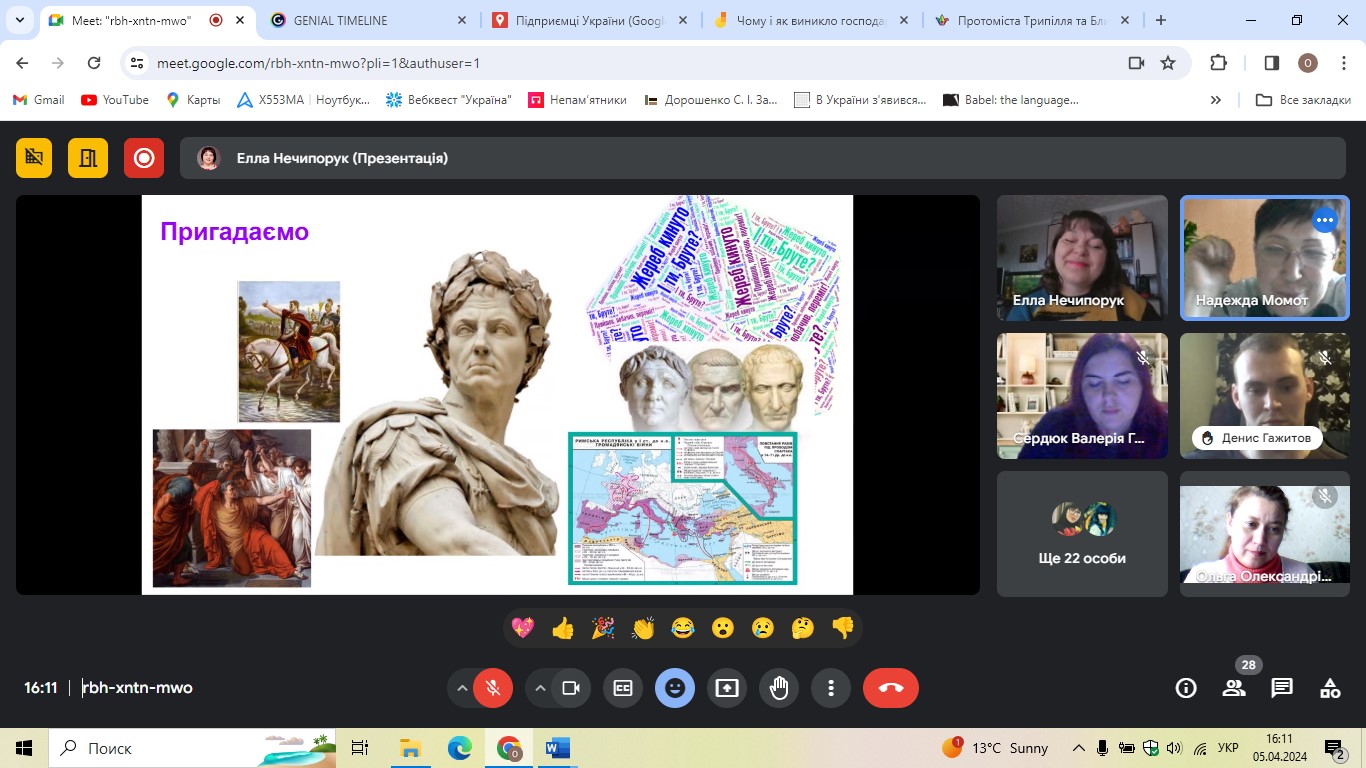
Task: Leave the call with red hang-up button
Action: [x=891, y=688]
